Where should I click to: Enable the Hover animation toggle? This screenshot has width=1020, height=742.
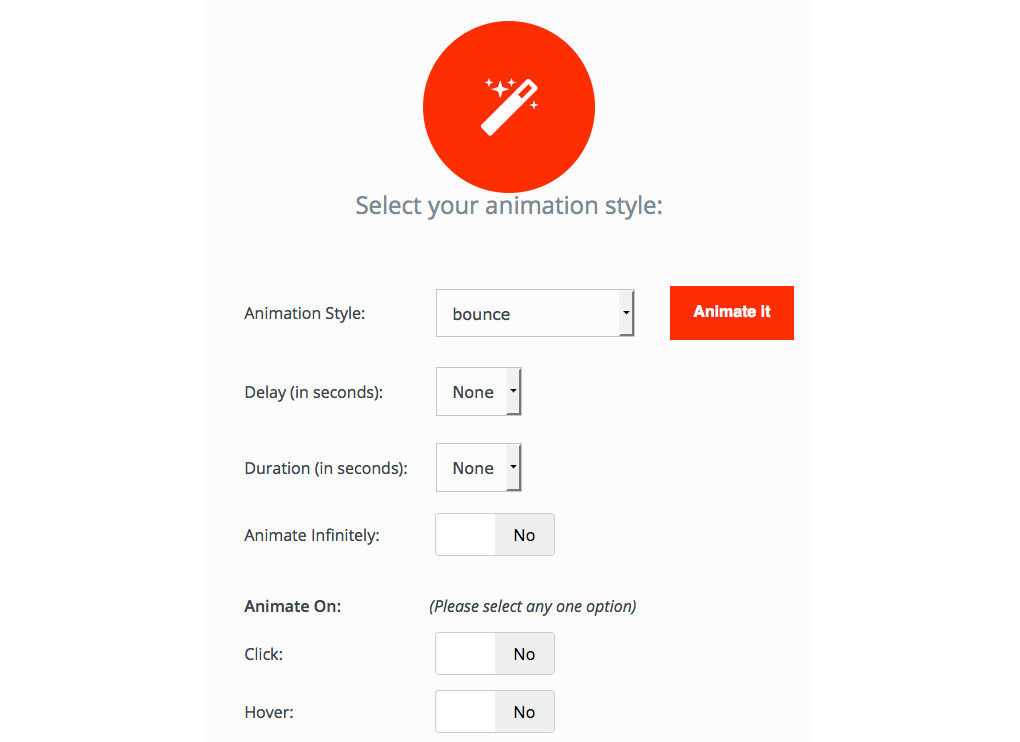(494, 711)
